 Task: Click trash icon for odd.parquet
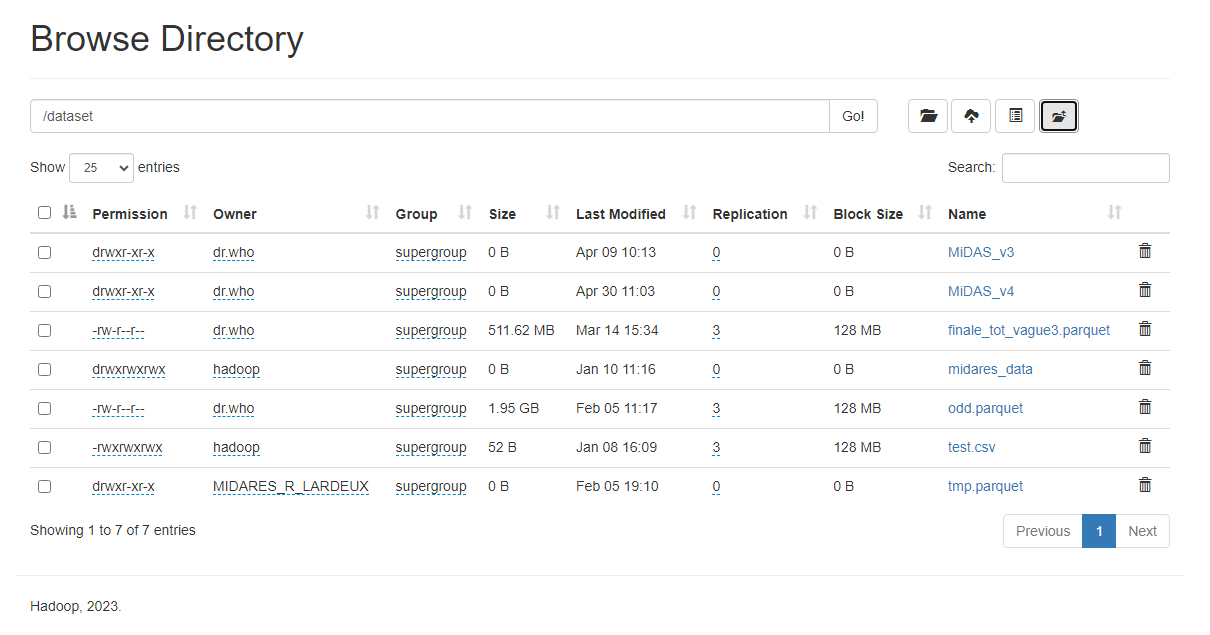click(1145, 408)
